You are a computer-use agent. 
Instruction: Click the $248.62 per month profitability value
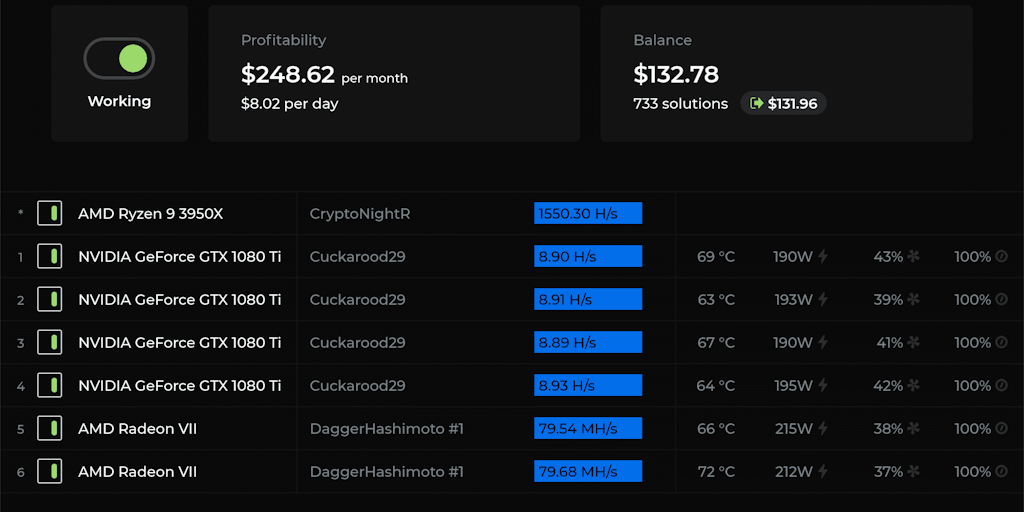point(325,75)
